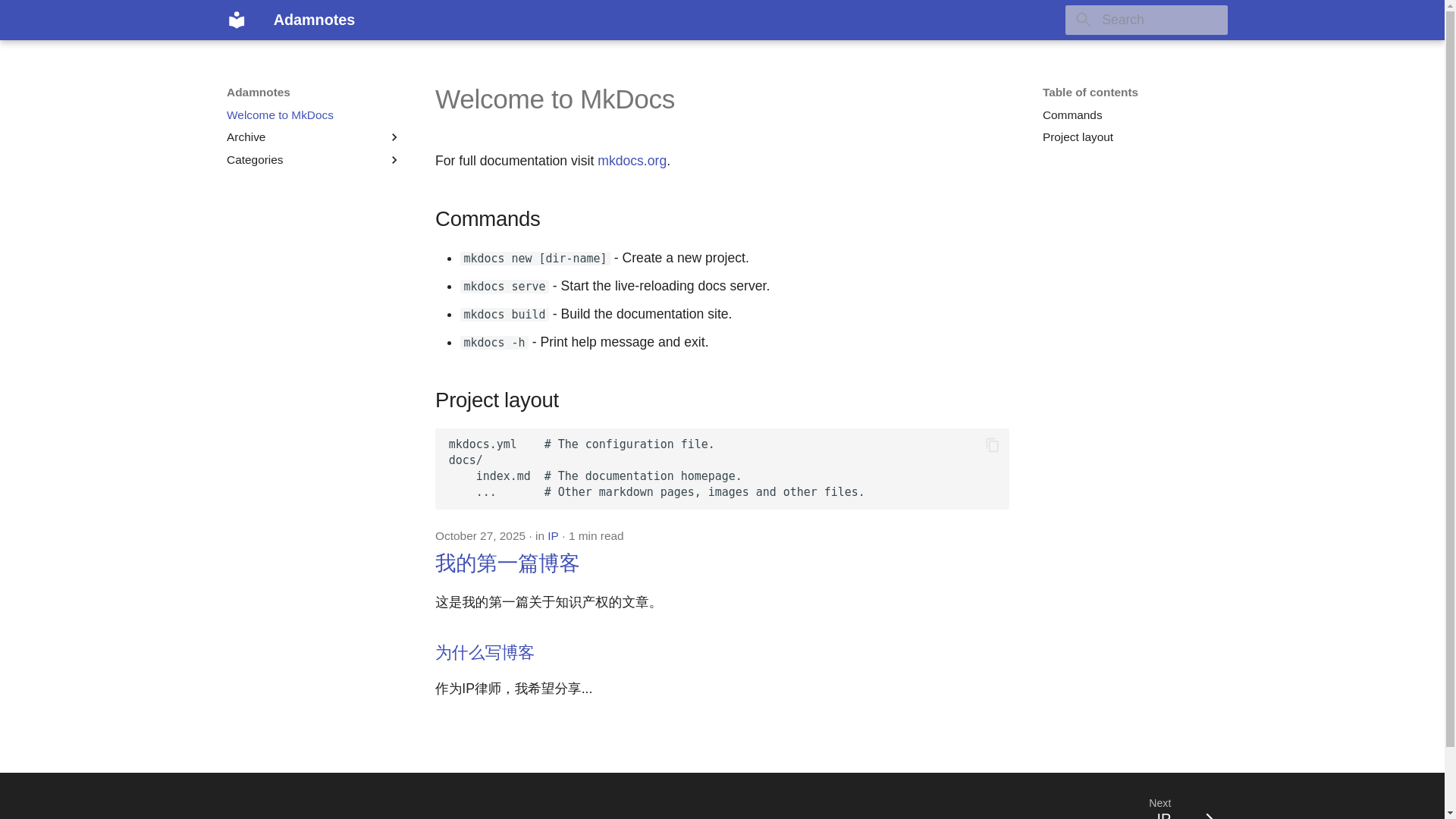Screen dimensions: 1456x819
Task: Open the 为什么写博客 heading link
Action: point(485,653)
